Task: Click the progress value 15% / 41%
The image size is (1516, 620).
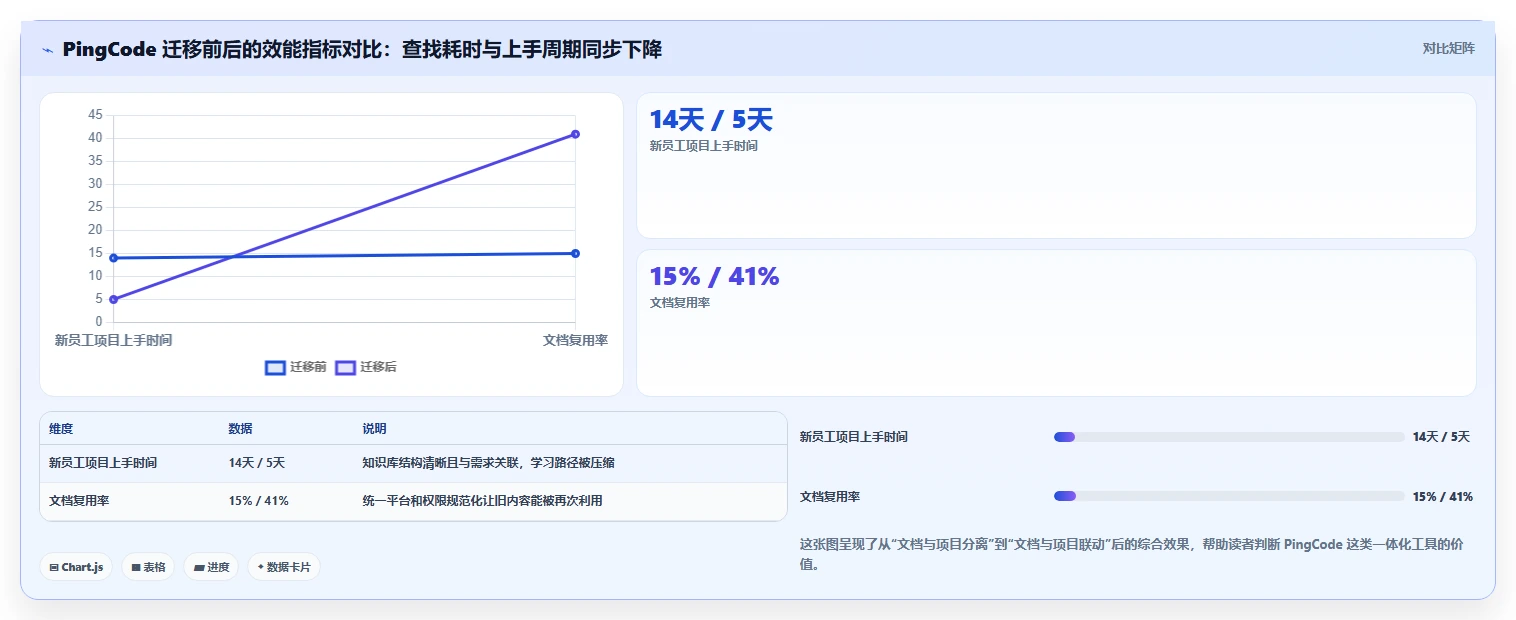Action: point(1442,496)
